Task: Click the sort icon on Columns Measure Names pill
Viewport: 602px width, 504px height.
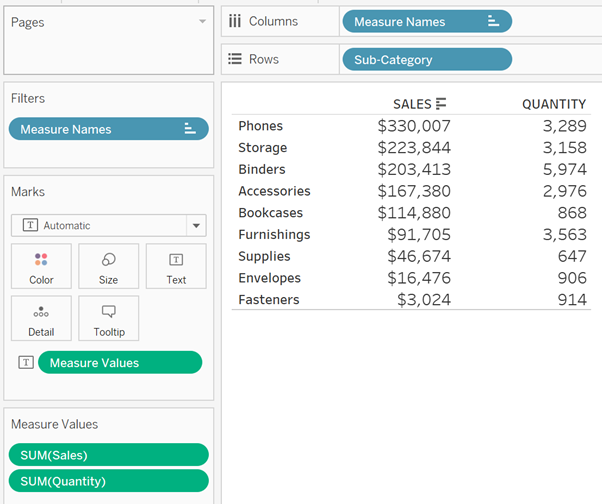Action: (493, 21)
